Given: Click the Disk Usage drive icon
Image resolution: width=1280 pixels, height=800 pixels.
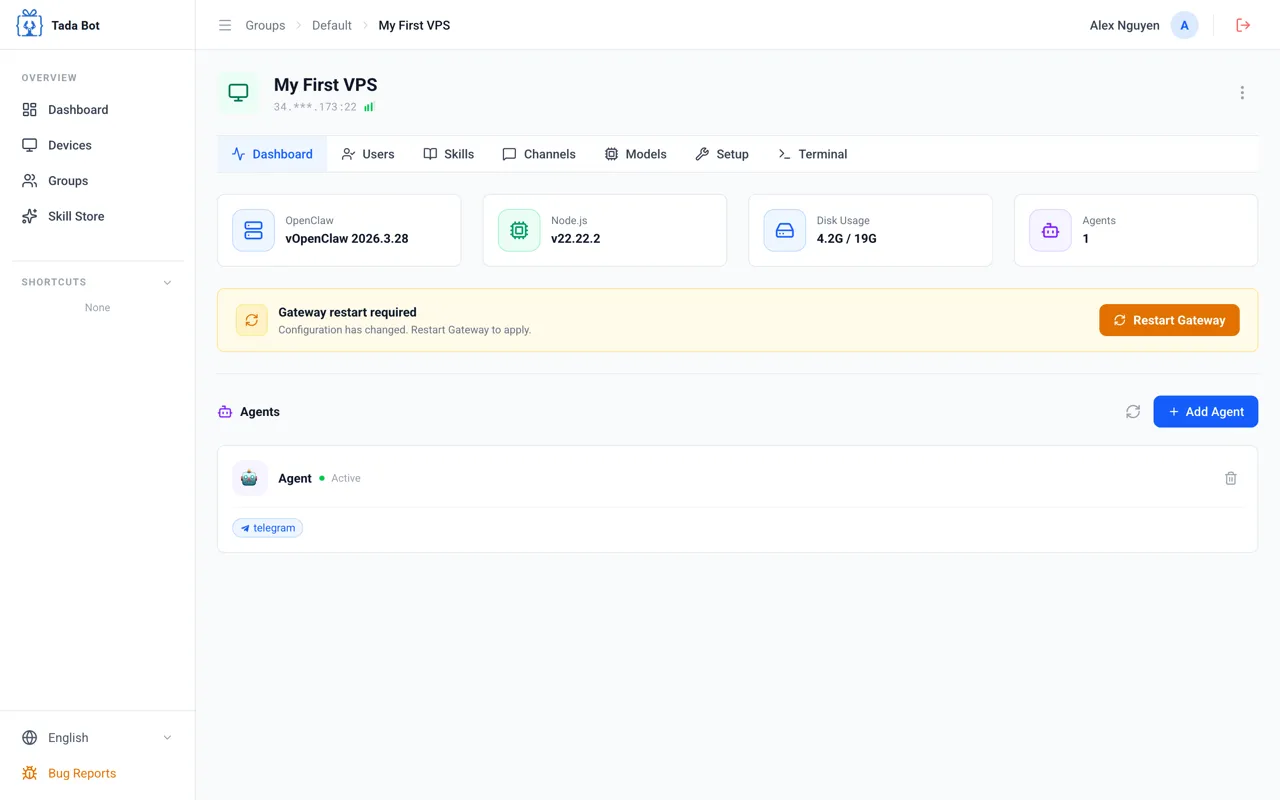Looking at the screenshot, I should coord(785,230).
